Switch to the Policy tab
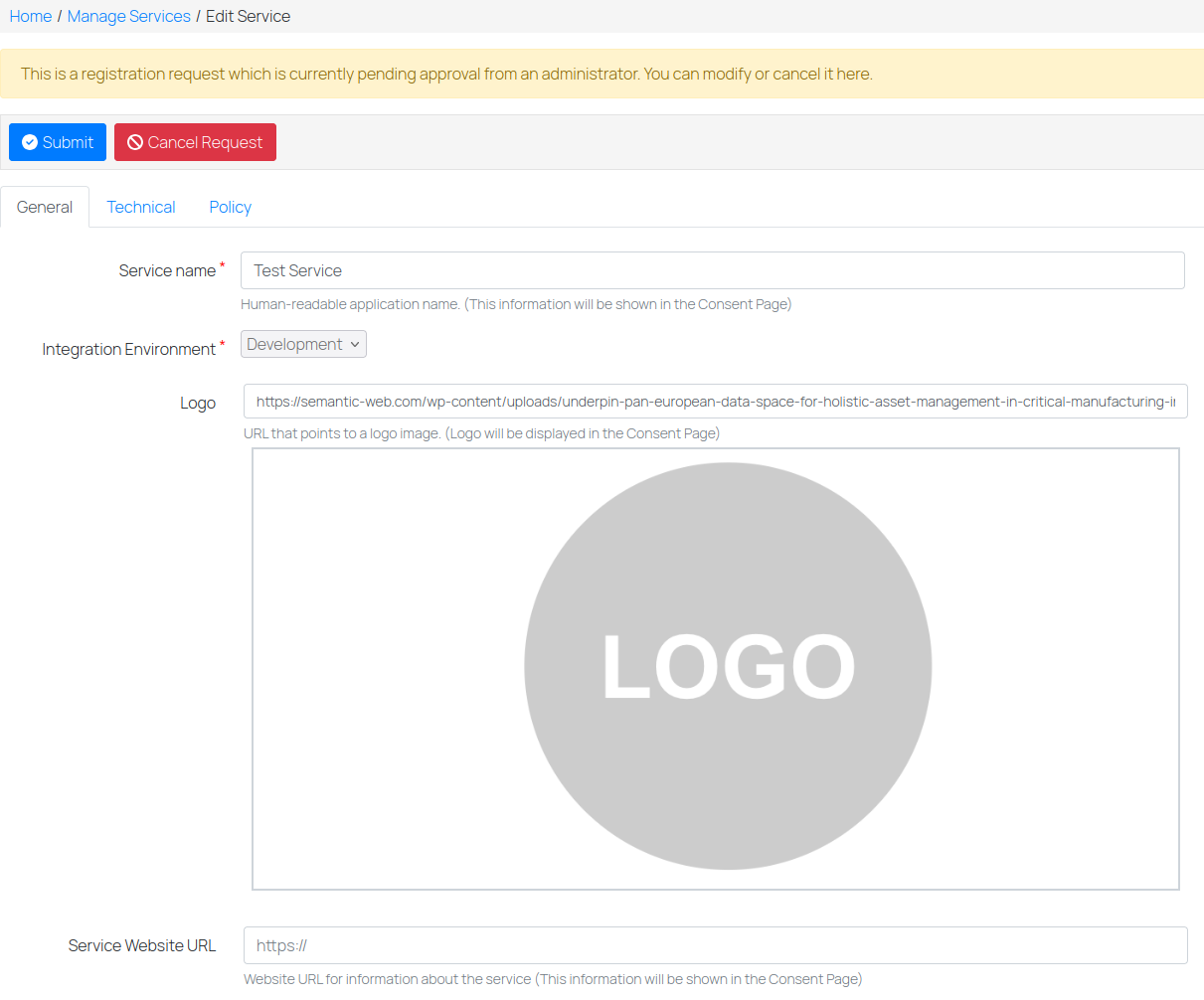The width and height of the screenshot is (1204, 1000). (x=230, y=207)
